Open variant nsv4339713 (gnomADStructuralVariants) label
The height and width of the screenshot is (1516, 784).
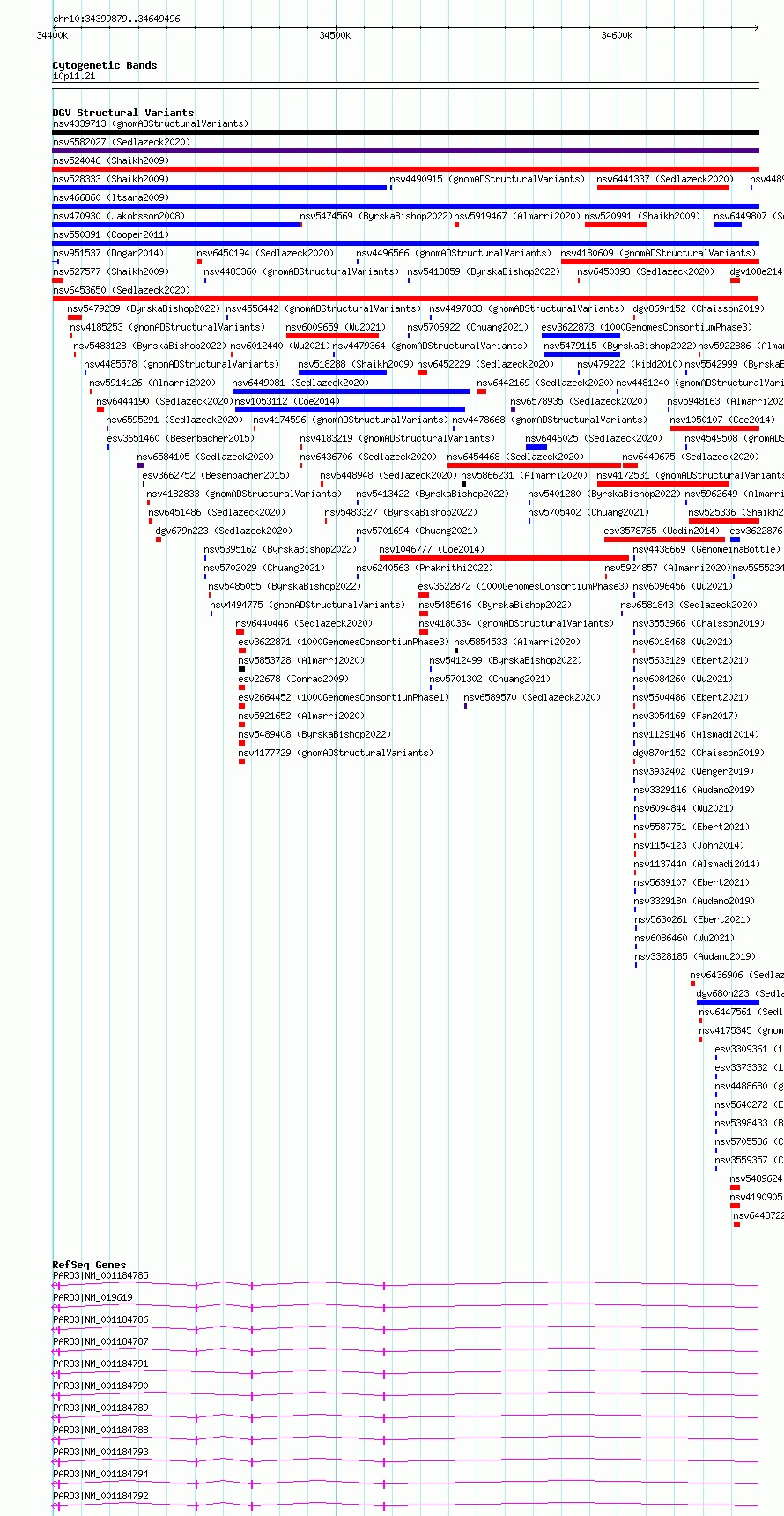coord(151,123)
